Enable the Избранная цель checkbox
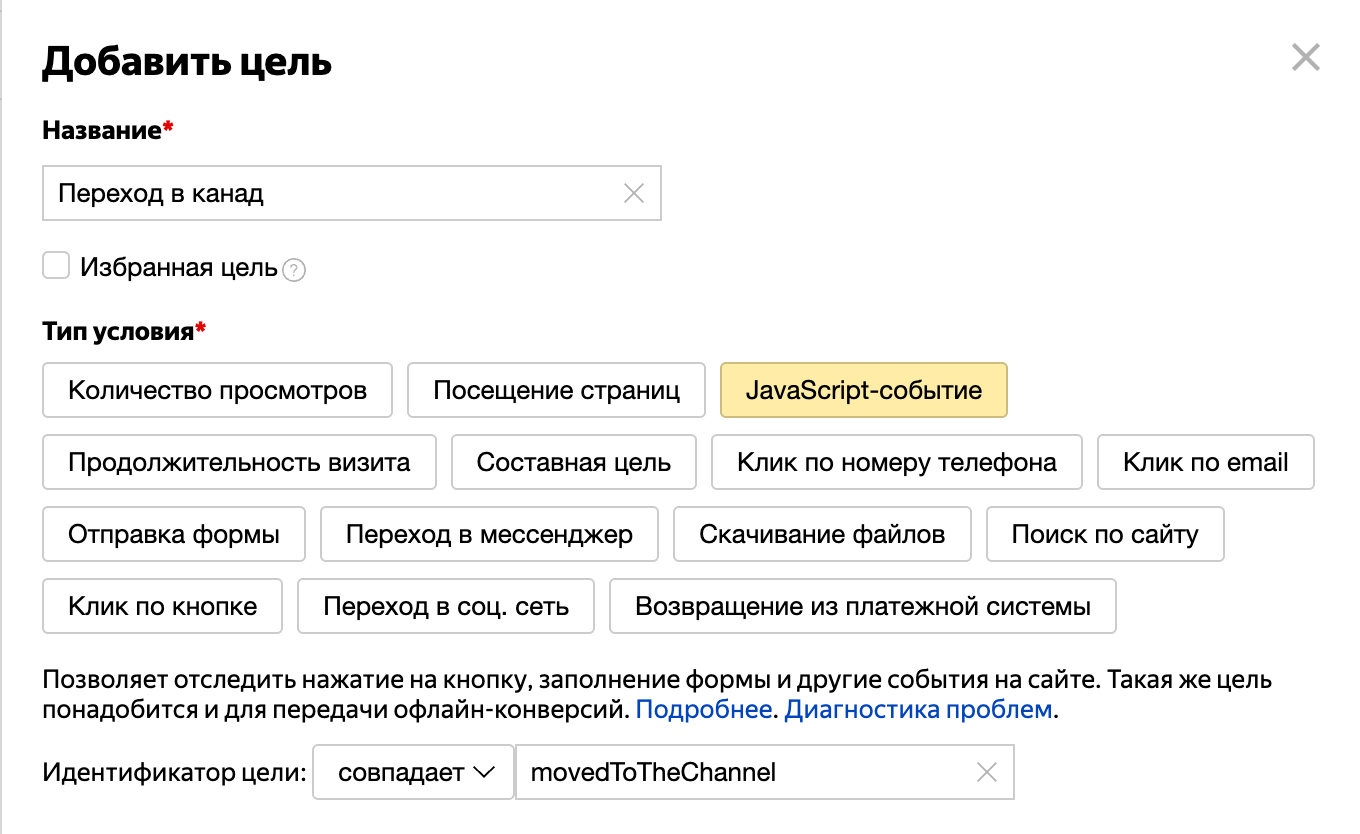 click(55, 264)
